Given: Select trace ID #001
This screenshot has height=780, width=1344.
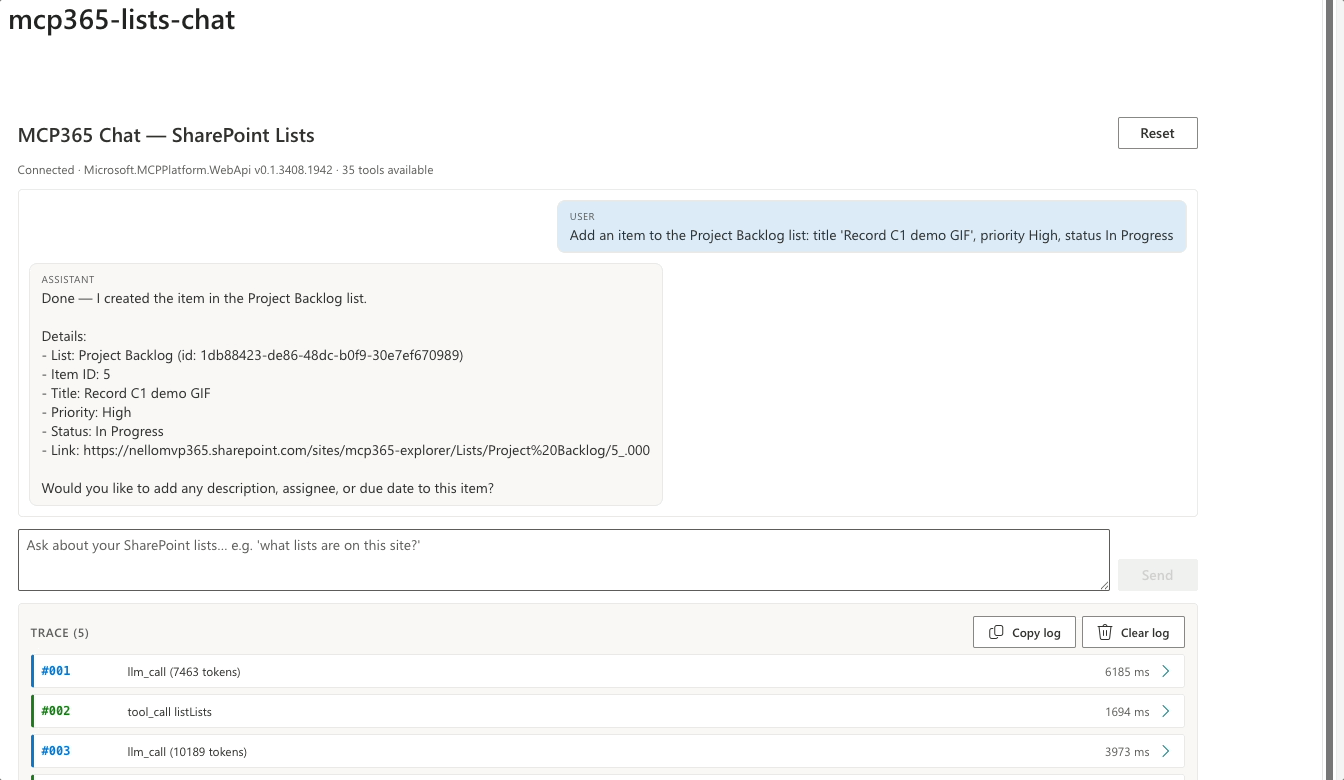Looking at the screenshot, I should [56, 671].
